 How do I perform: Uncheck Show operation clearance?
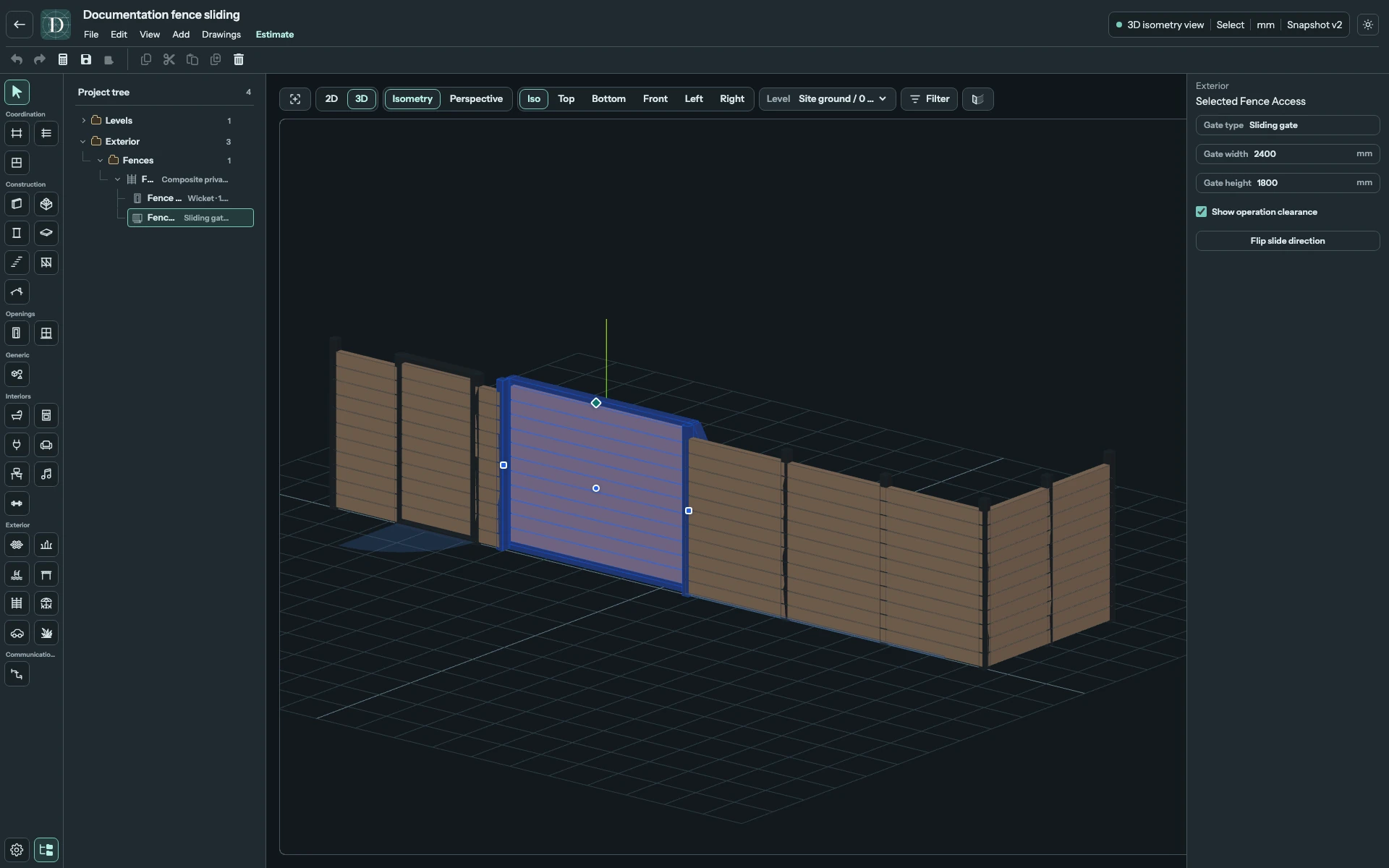point(1202,212)
